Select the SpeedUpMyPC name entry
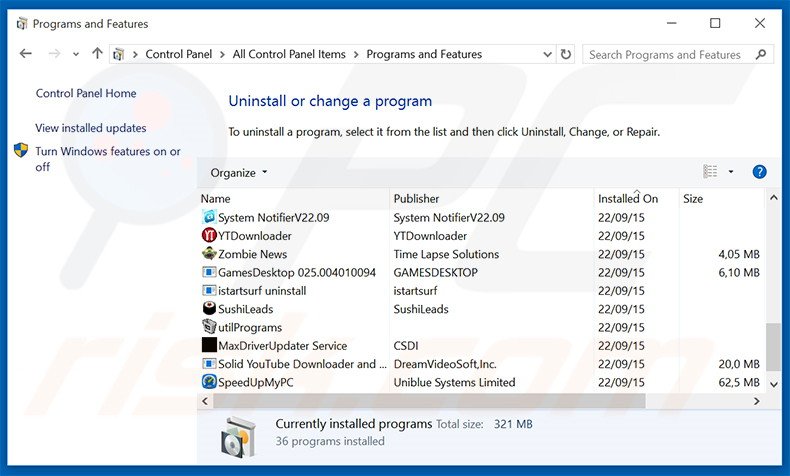 (255, 382)
